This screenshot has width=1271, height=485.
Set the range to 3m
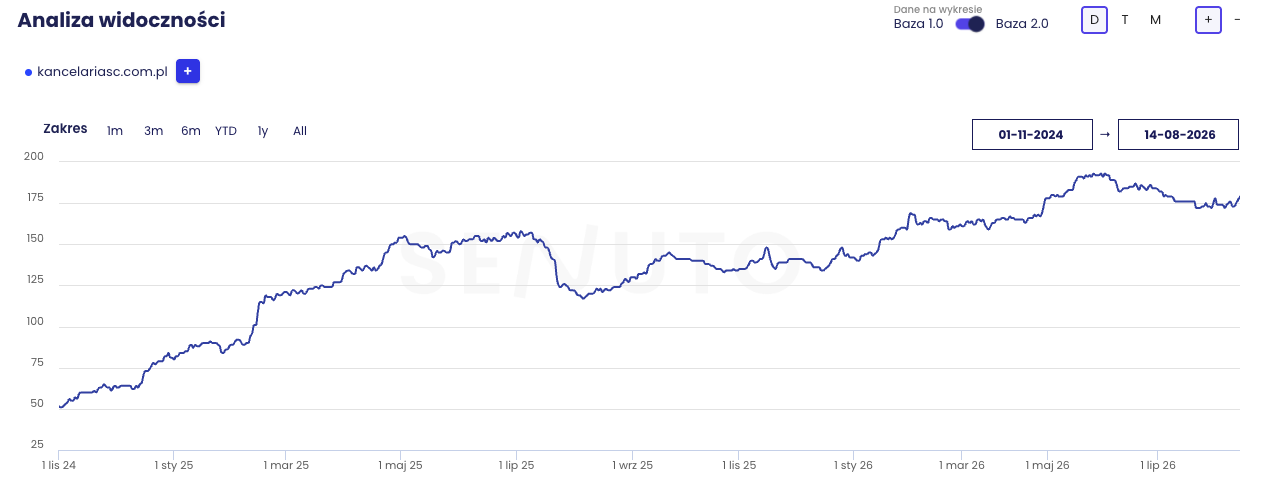pos(153,131)
